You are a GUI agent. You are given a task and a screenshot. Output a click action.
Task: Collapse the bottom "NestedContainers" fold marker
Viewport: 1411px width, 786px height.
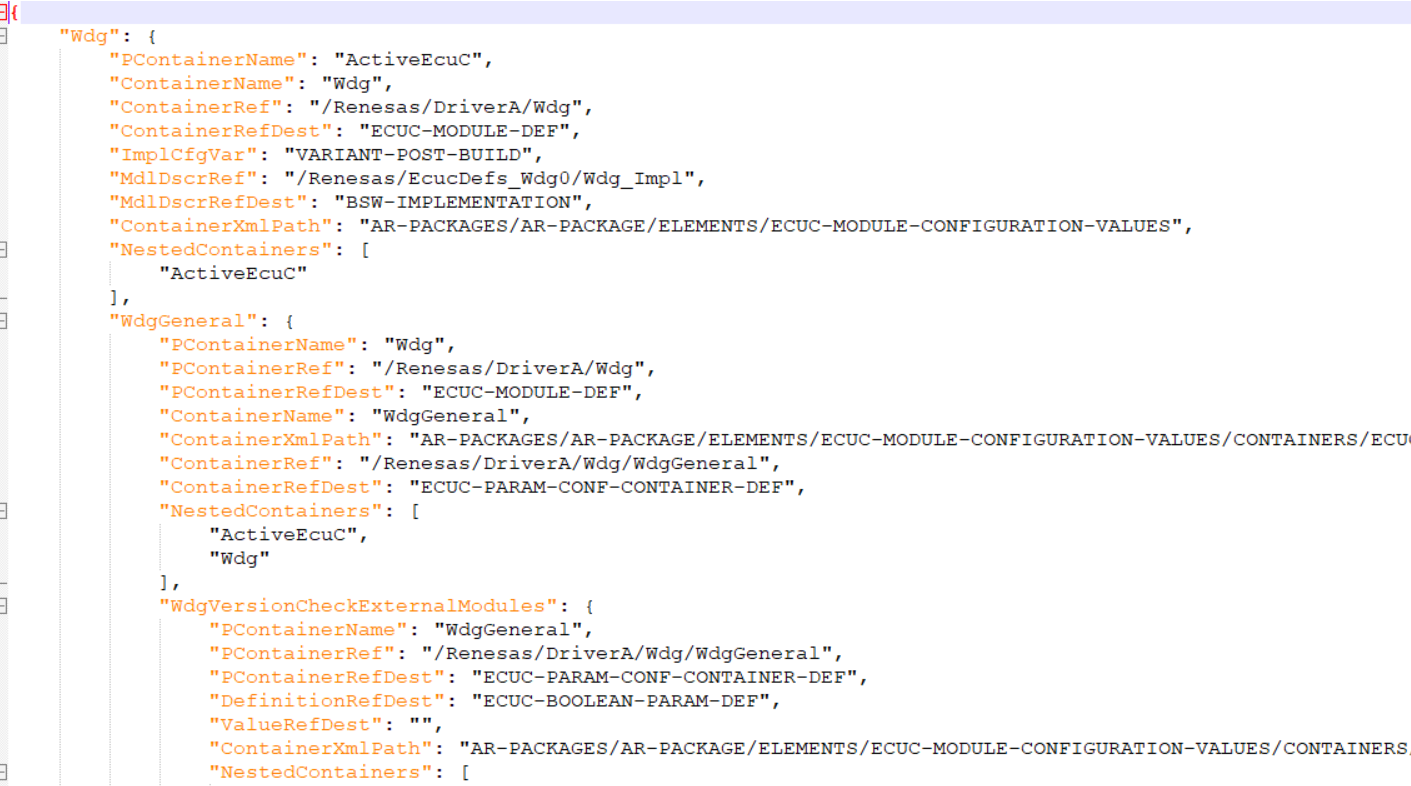(7, 771)
